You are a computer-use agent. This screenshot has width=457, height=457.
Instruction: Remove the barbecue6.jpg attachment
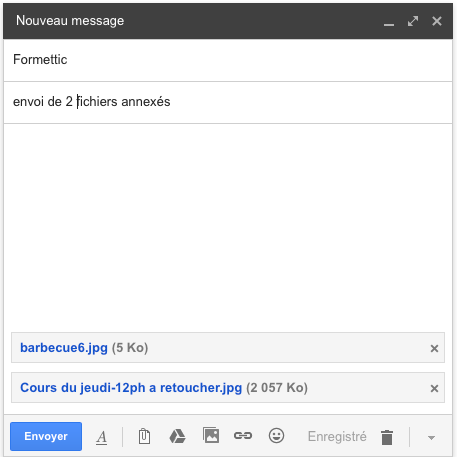click(x=434, y=348)
